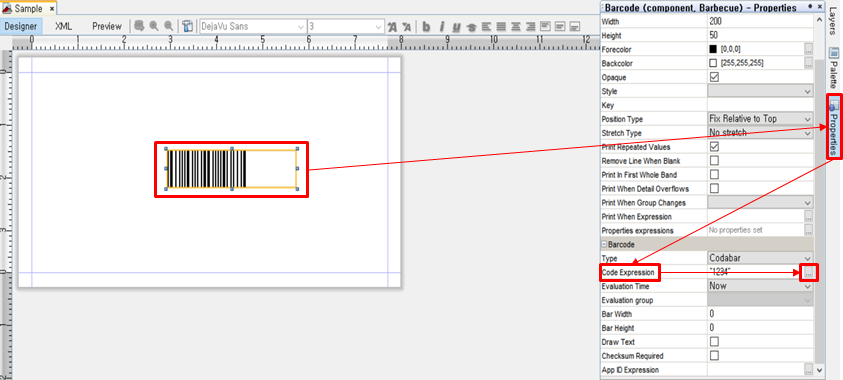Image resolution: width=843 pixels, height=380 pixels.
Task: Enable Remove Line When Blank
Action: (714, 161)
